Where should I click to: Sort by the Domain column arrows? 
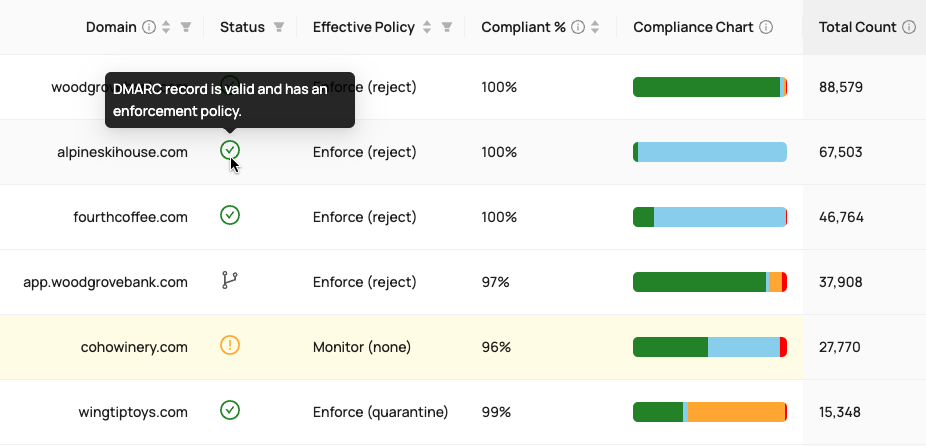tap(167, 27)
